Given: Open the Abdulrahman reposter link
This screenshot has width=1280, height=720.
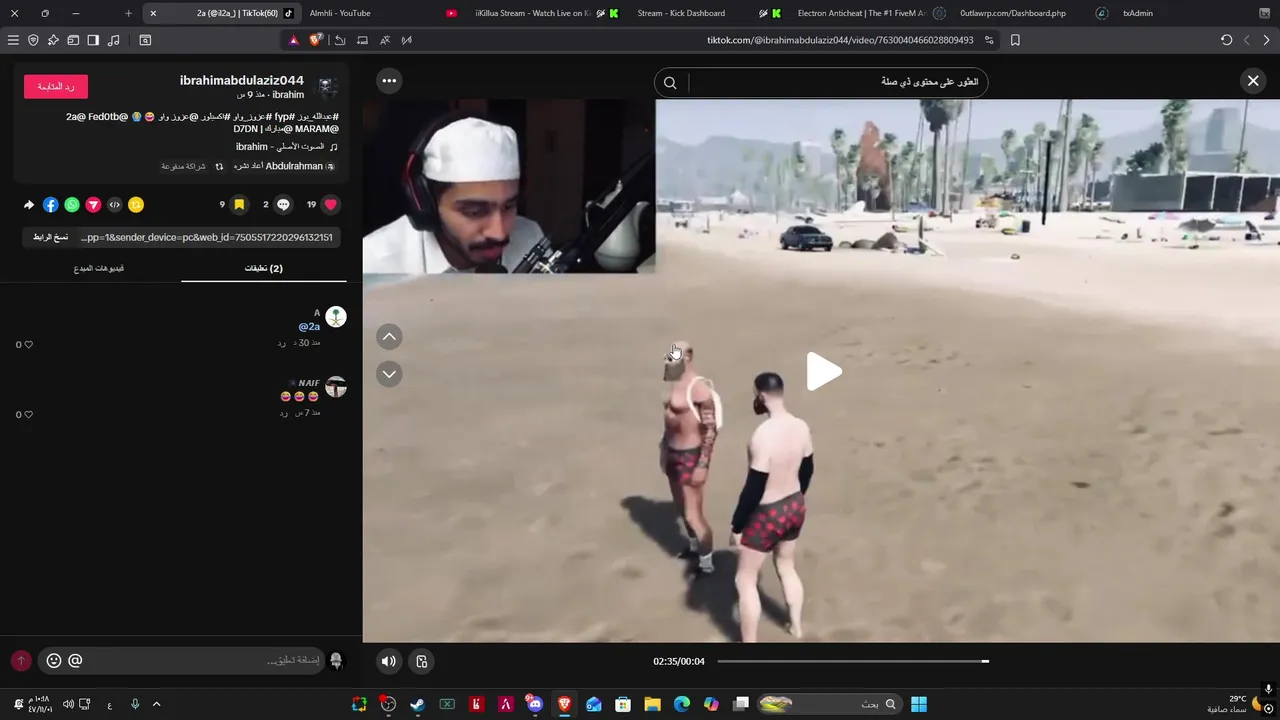Looking at the screenshot, I should (294, 166).
